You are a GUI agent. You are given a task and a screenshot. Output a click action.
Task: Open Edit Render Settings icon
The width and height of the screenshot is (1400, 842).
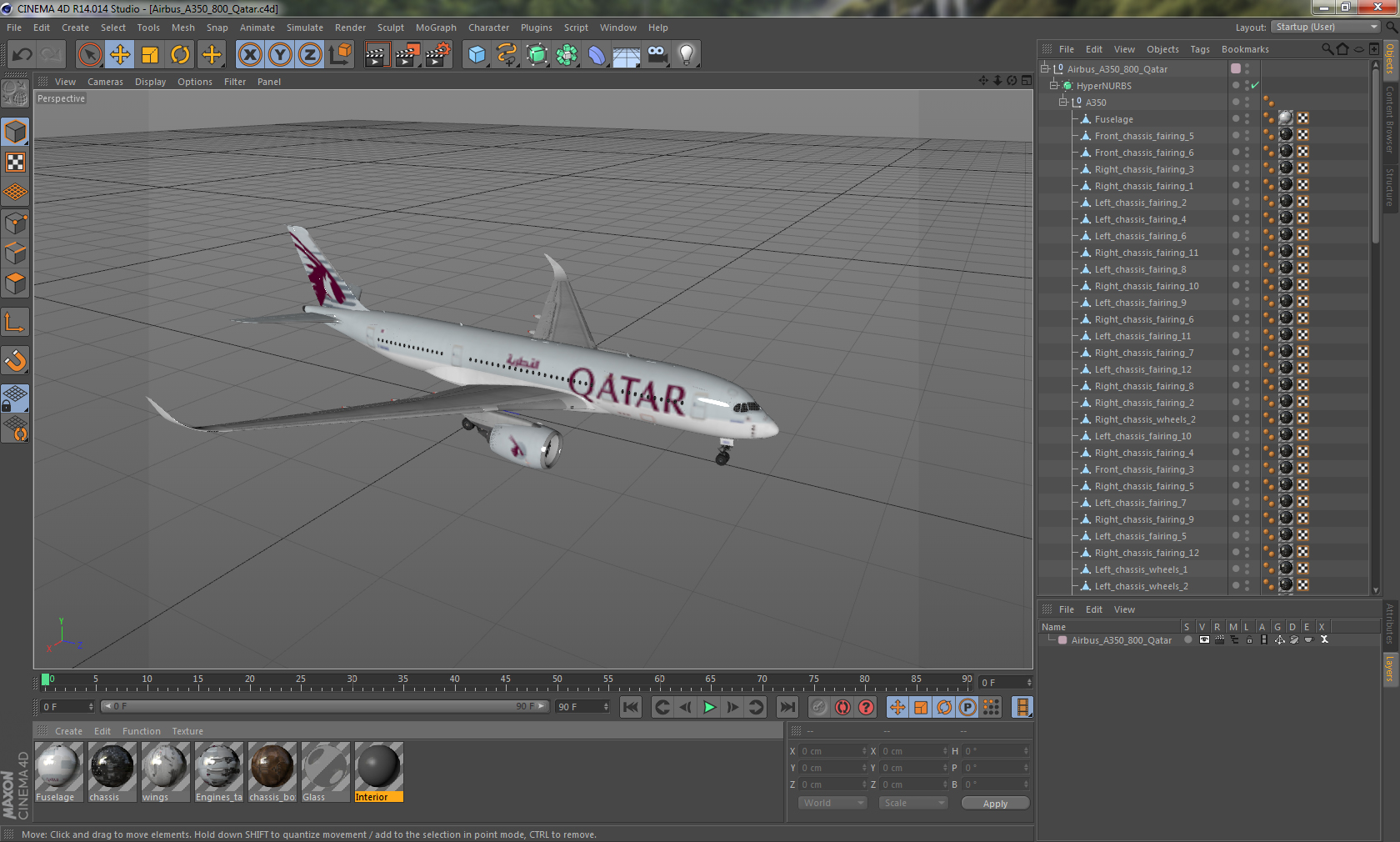point(438,55)
